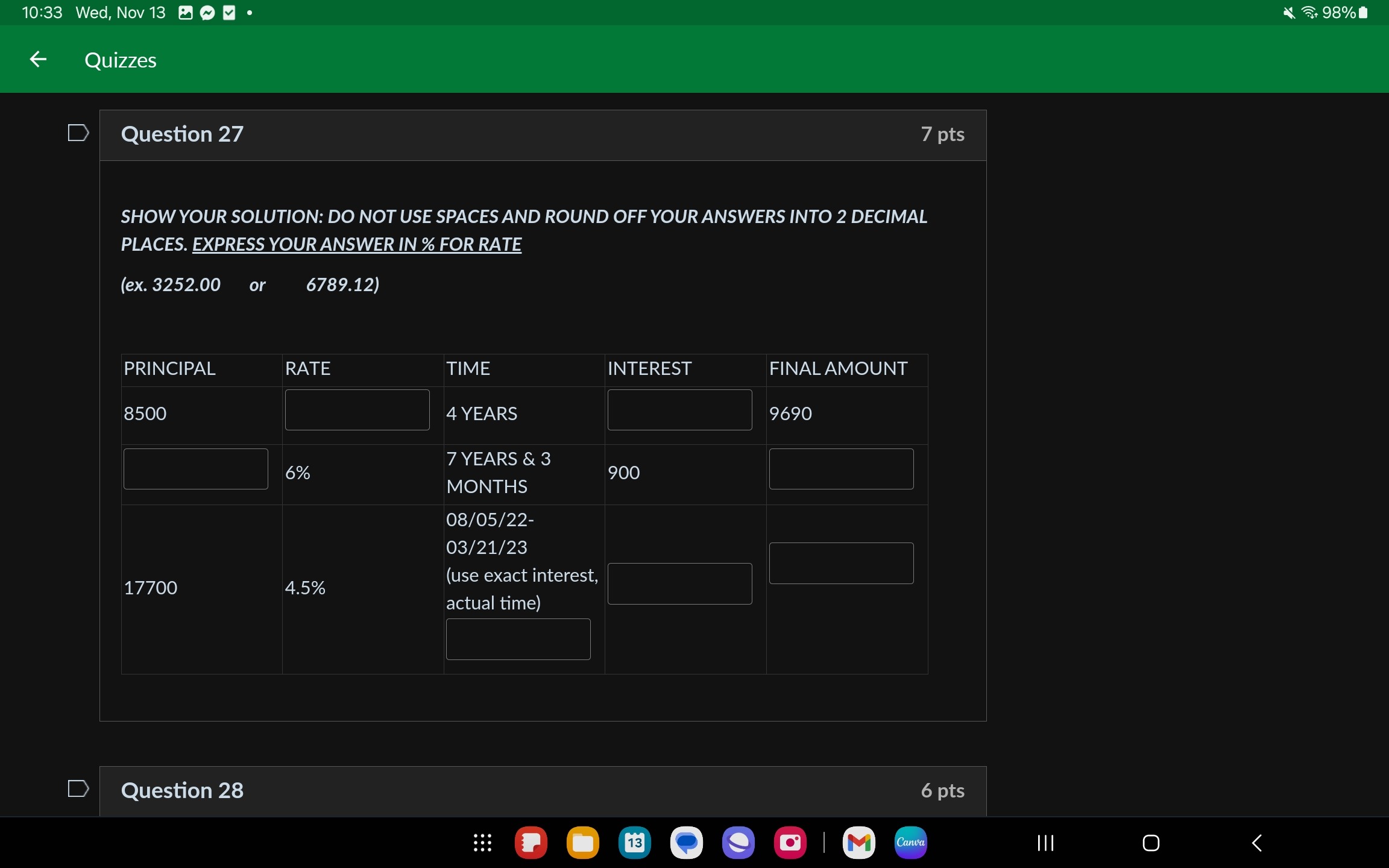Open the Calendar app icon
The height and width of the screenshot is (868, 1389).
click(x=634, y=843)
